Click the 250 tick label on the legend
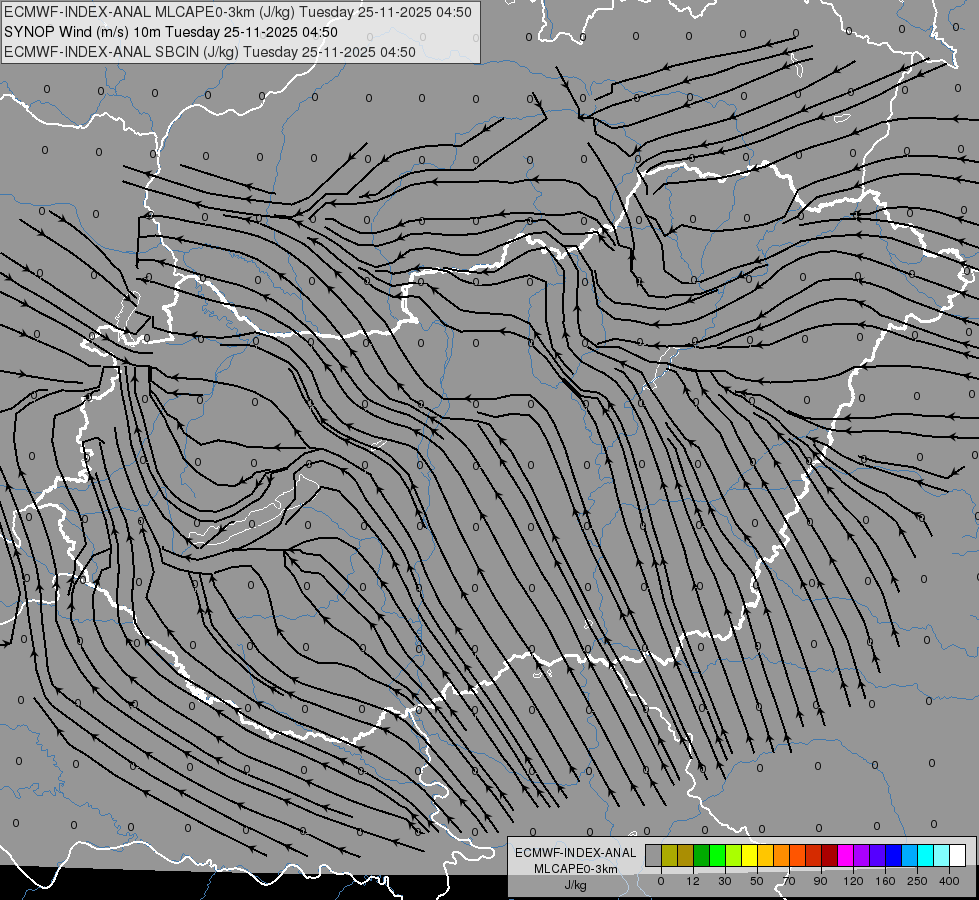Image resolution: width=979 pixels, height=900 pixels. pyautogui.click(x=917, y=881)
